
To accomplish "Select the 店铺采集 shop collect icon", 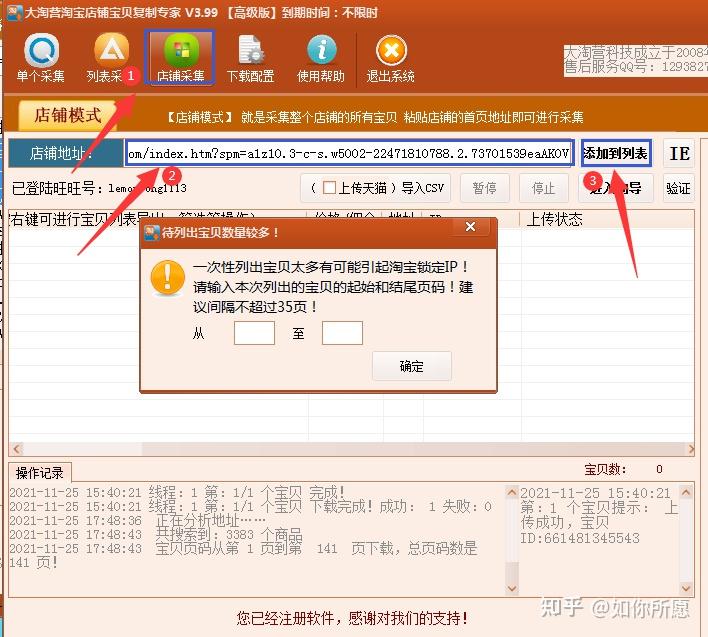I will pos(180,58).
